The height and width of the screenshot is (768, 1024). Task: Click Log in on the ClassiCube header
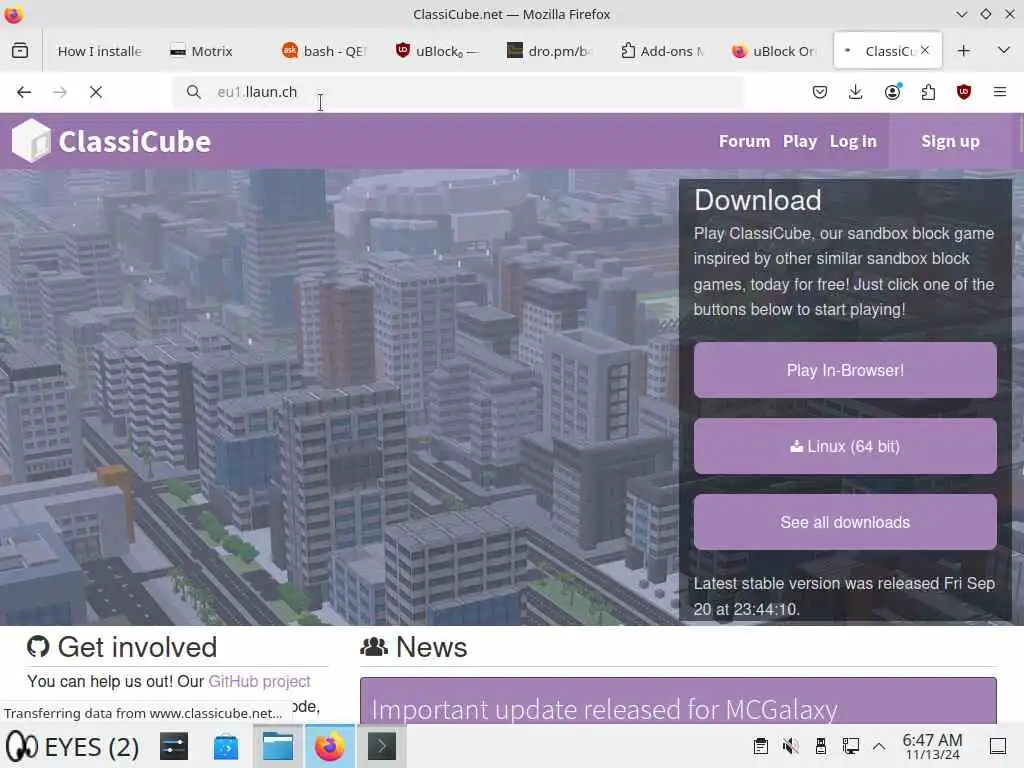[853, 141]
